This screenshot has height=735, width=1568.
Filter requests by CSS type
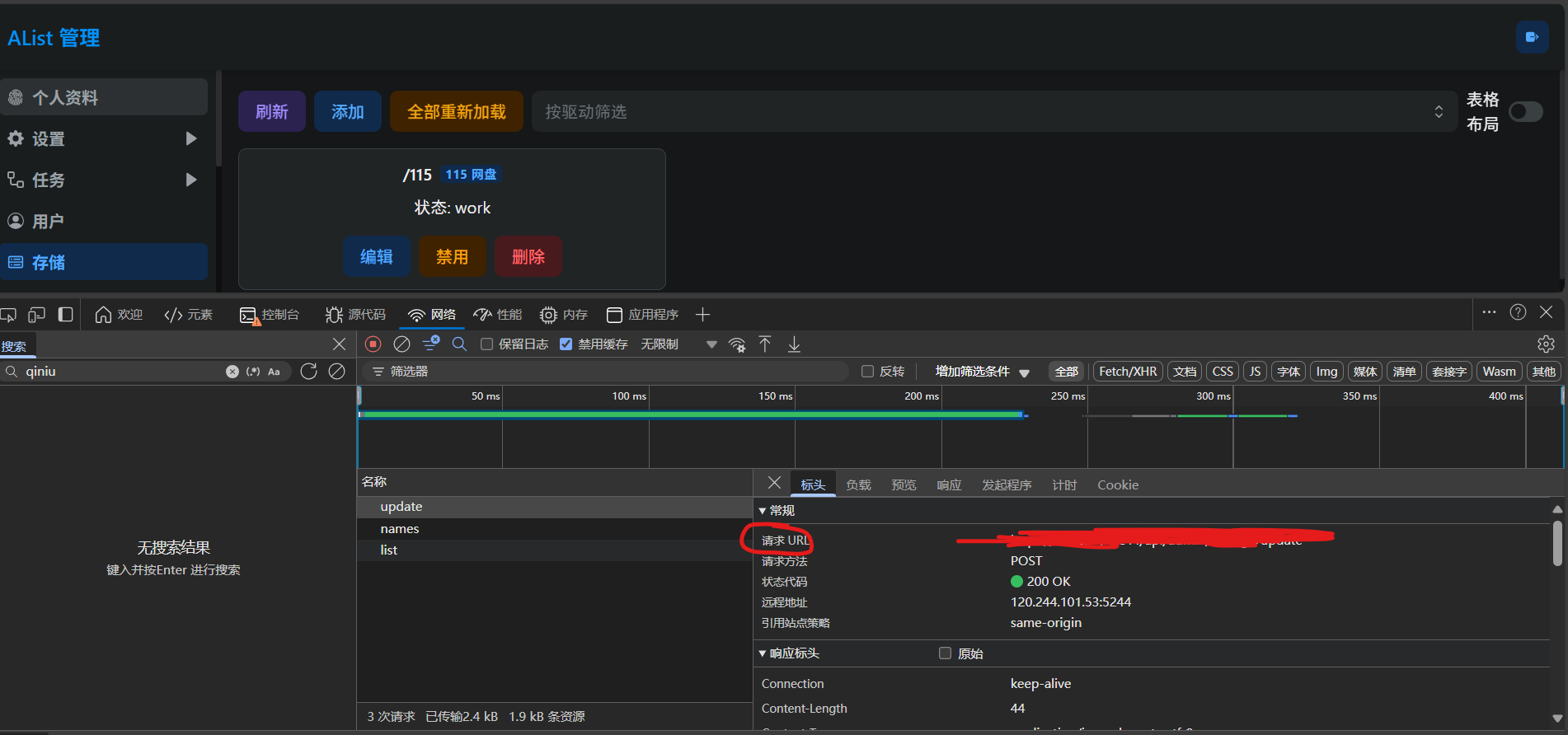(1223, 372)
